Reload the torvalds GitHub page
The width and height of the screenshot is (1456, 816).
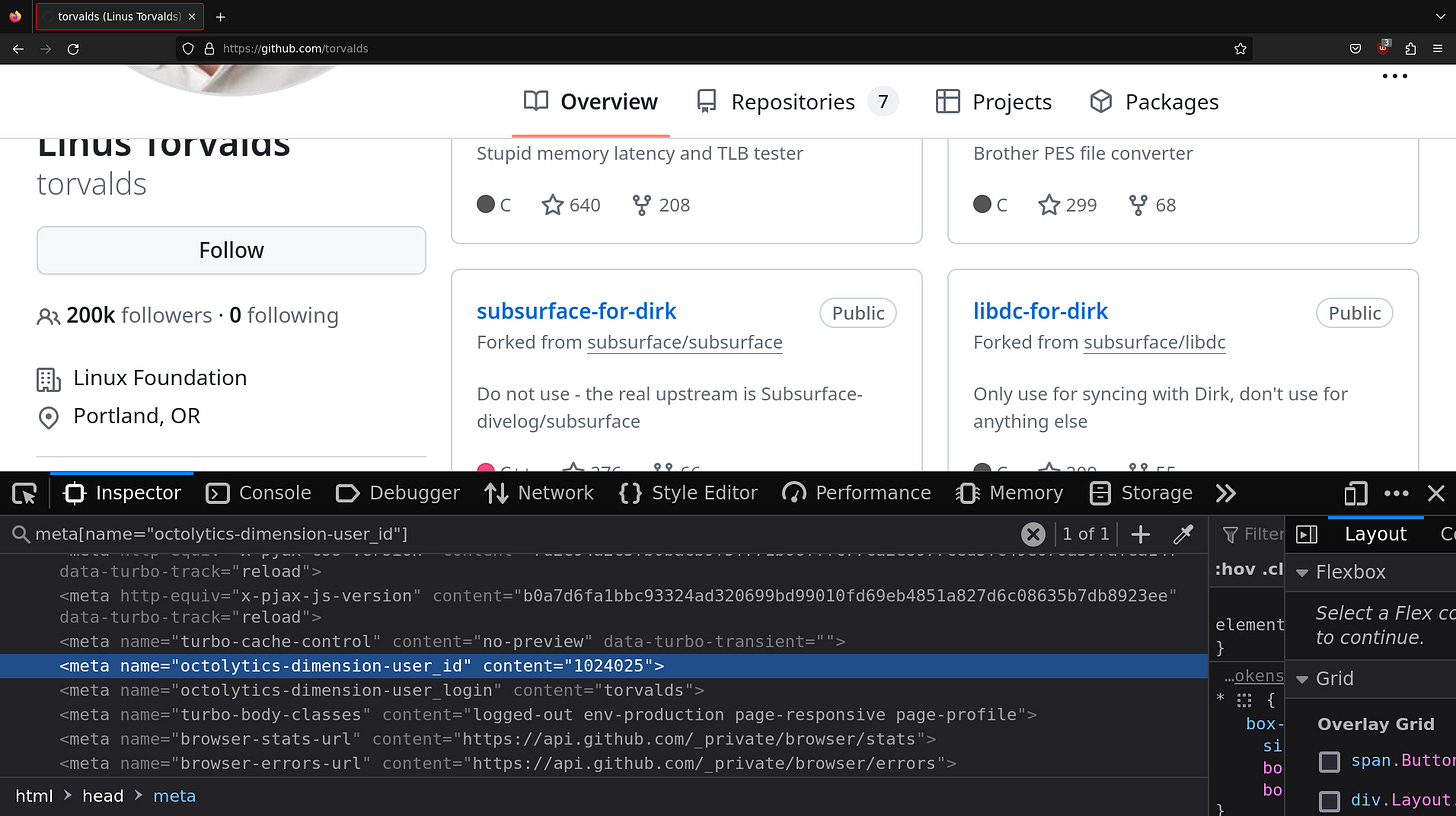pyautogui.click(x=73, y=48)
